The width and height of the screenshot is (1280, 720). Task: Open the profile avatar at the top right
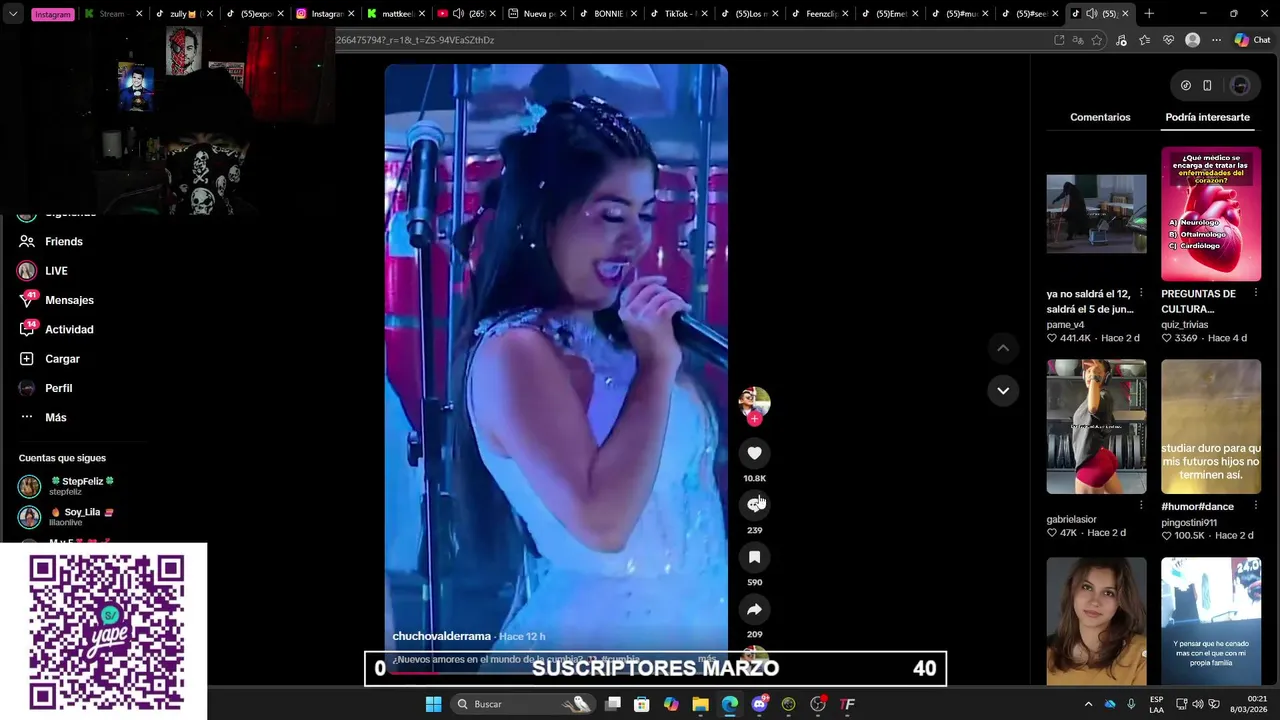(x=1240, y=86)
